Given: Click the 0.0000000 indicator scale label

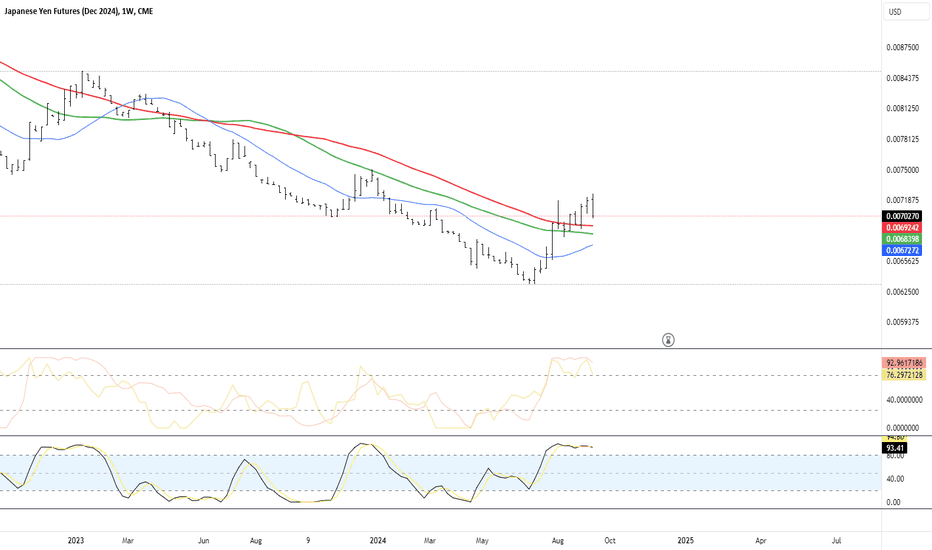Looking at the screenshot, I should click(902, 428).
